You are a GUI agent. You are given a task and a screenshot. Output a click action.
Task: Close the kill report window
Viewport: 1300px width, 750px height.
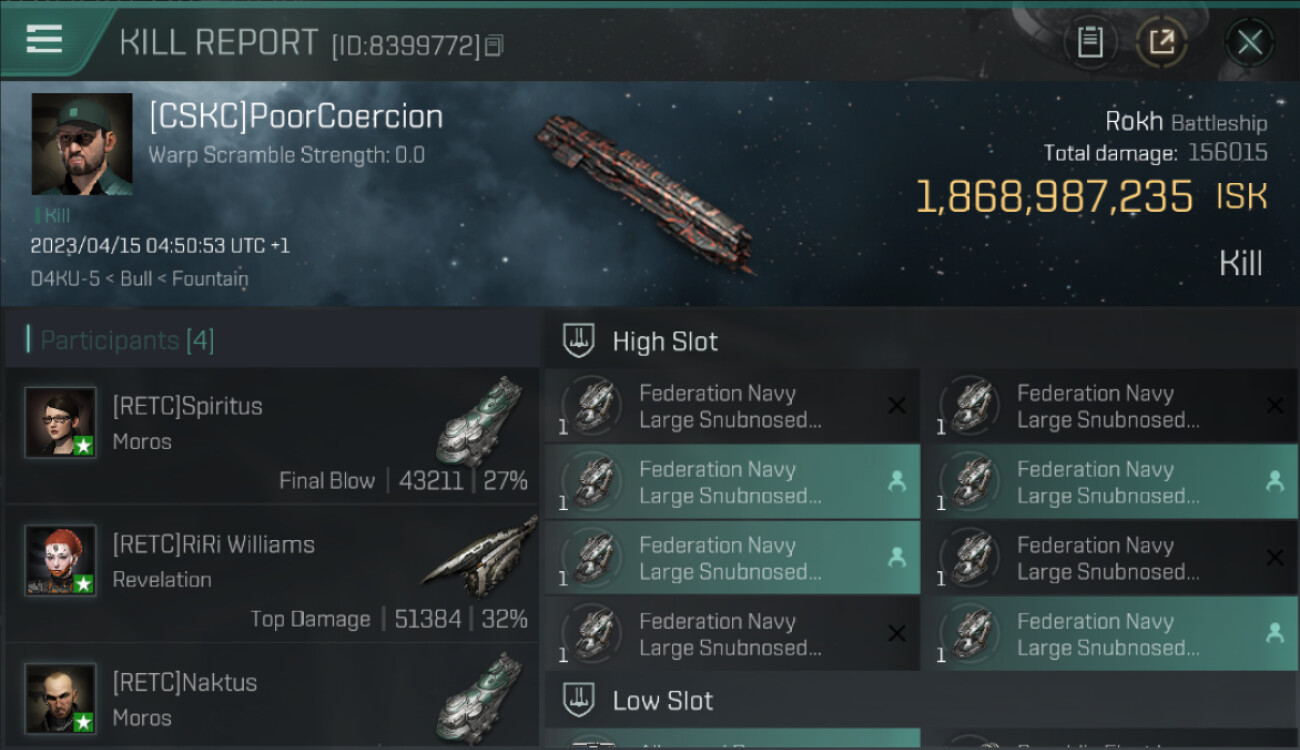1249,42
